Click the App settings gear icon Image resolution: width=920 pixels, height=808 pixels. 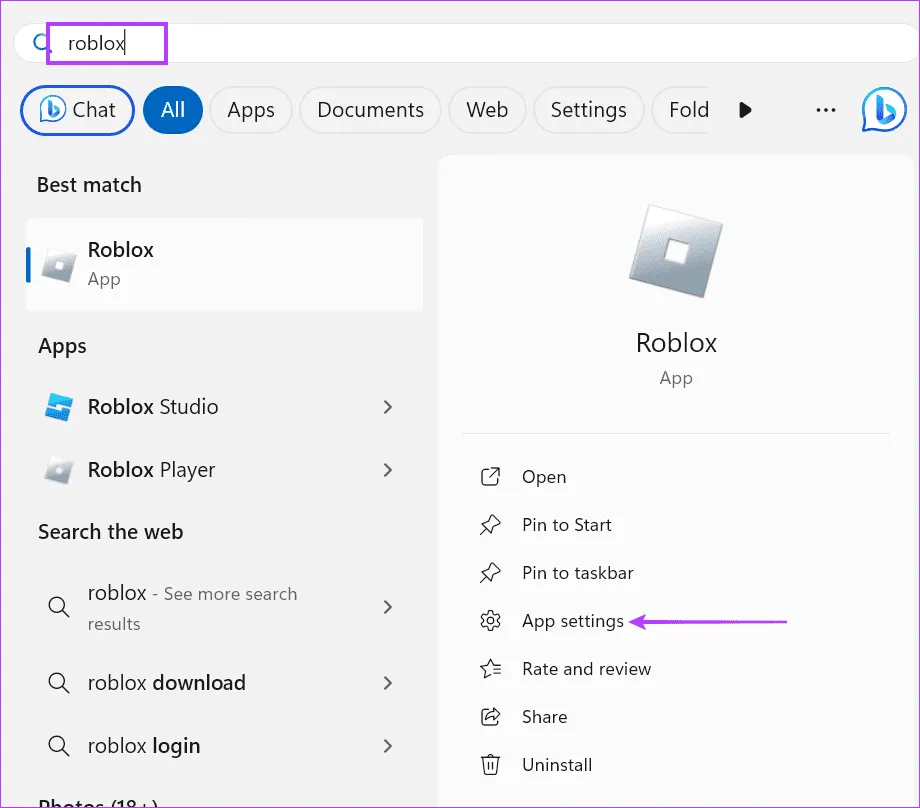coord(490,621)
